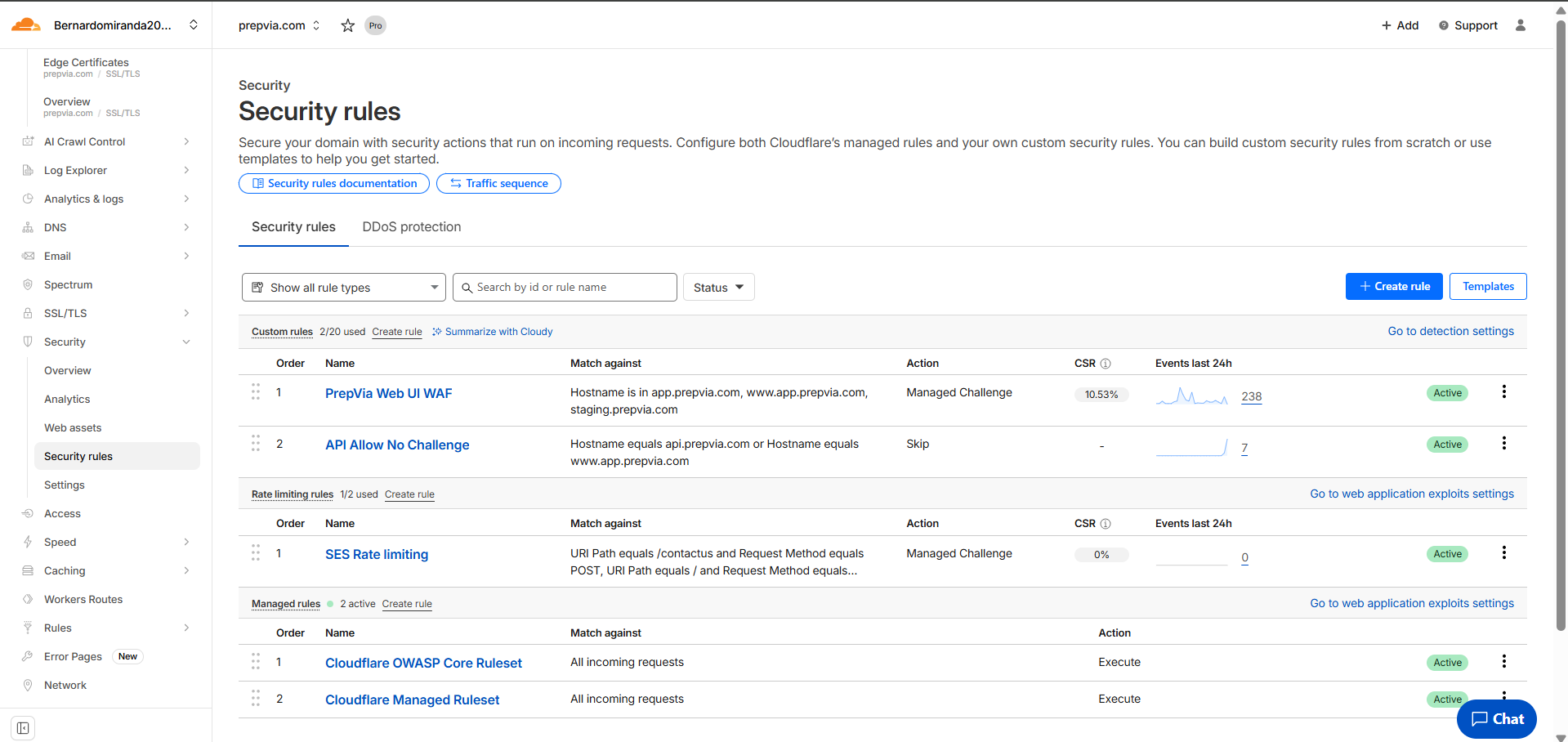This screenshot has width=1568, height=742.
Task: Click CSR info icon in Rate limiting header
Action: [x=1106, y=524]
